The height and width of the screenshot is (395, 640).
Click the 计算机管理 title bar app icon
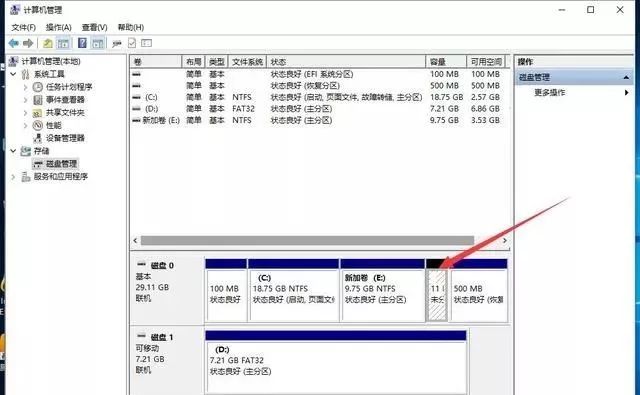[15, 9]
